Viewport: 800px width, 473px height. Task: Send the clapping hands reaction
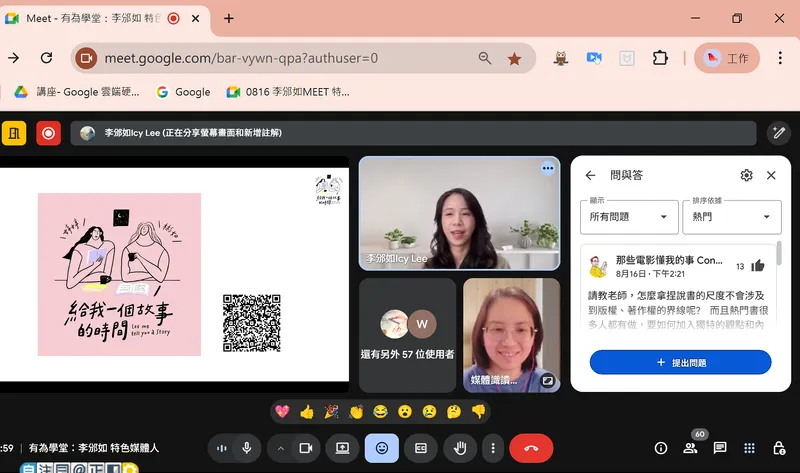click(x=356, y=411)
